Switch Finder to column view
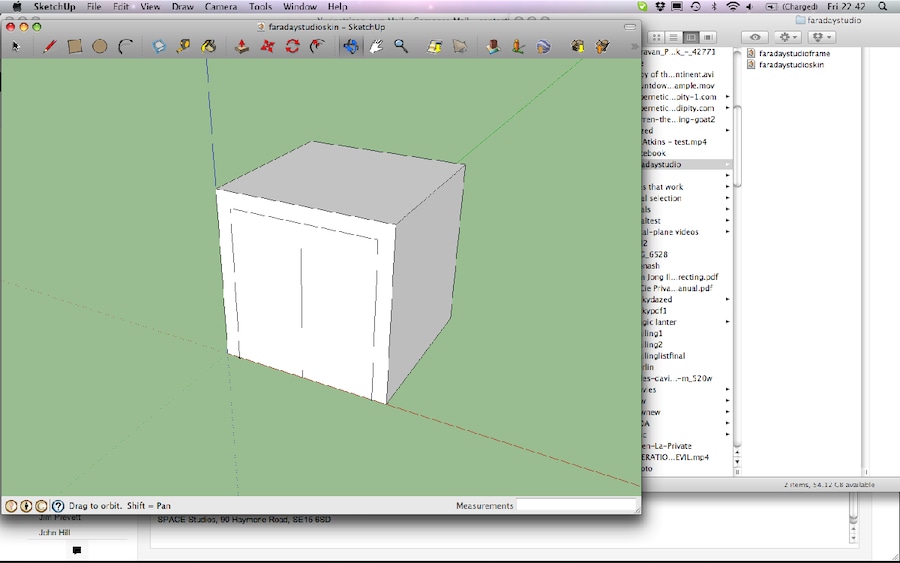The height and width of the screenshot is (563, 900). pos(691,37)
